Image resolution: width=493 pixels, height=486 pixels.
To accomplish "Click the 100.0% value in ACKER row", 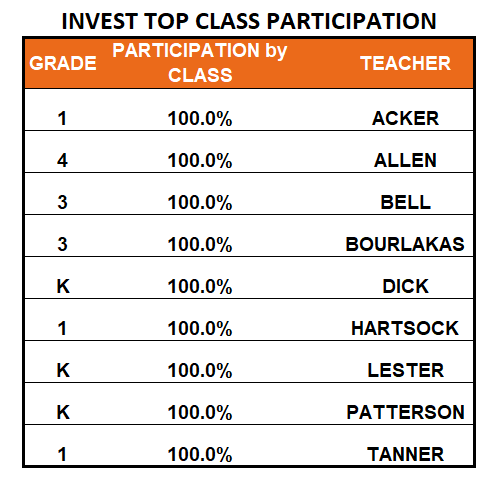I will click(200, 119).
